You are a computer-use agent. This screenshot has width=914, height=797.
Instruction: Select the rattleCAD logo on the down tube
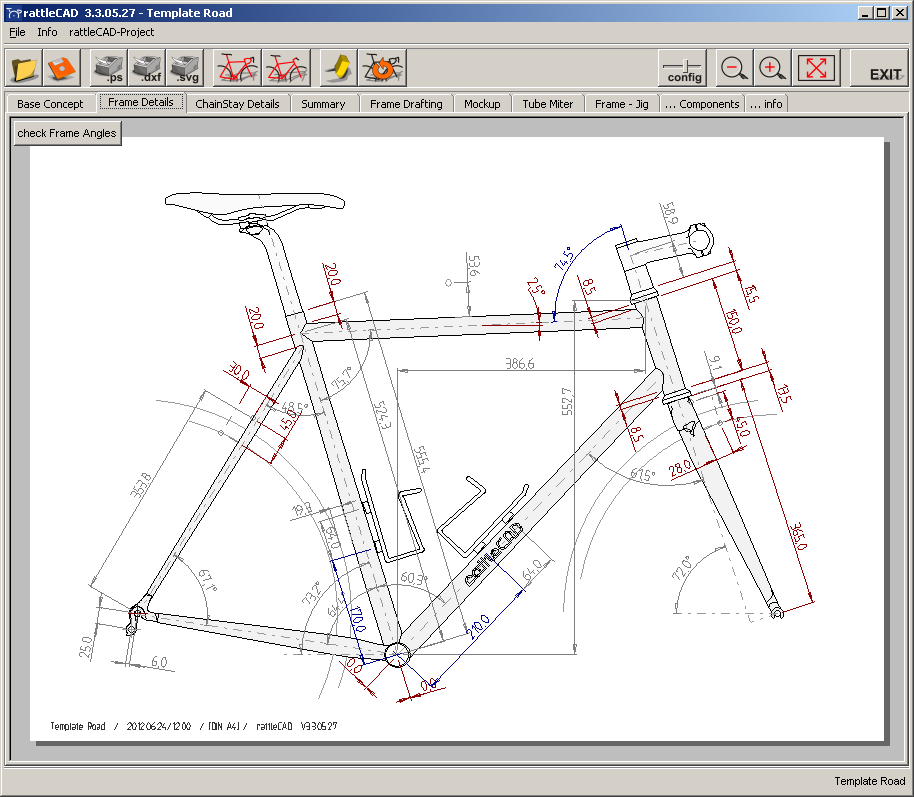[494, 554]
